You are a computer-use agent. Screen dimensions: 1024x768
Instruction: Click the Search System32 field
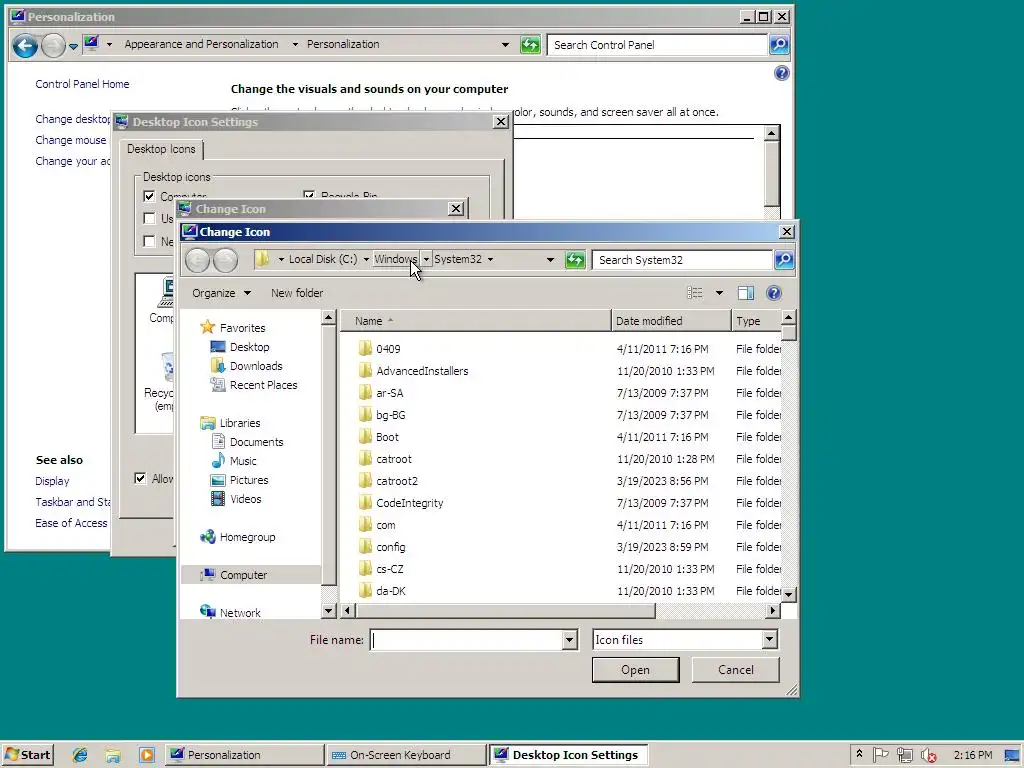[x=682, y=260]
